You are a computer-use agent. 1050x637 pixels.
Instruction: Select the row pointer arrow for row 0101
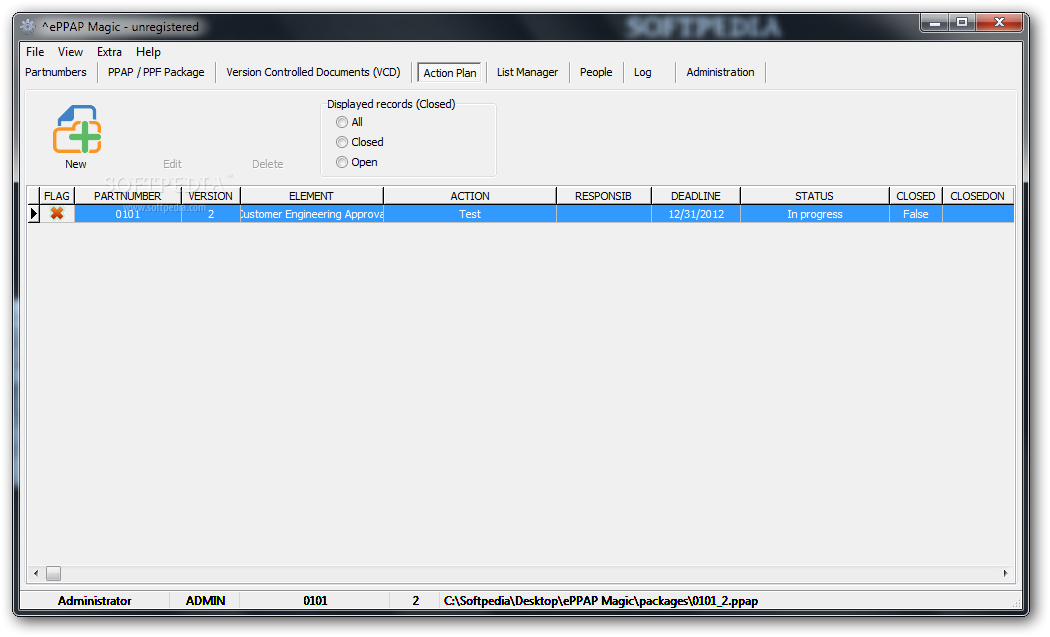coord(33,214)
